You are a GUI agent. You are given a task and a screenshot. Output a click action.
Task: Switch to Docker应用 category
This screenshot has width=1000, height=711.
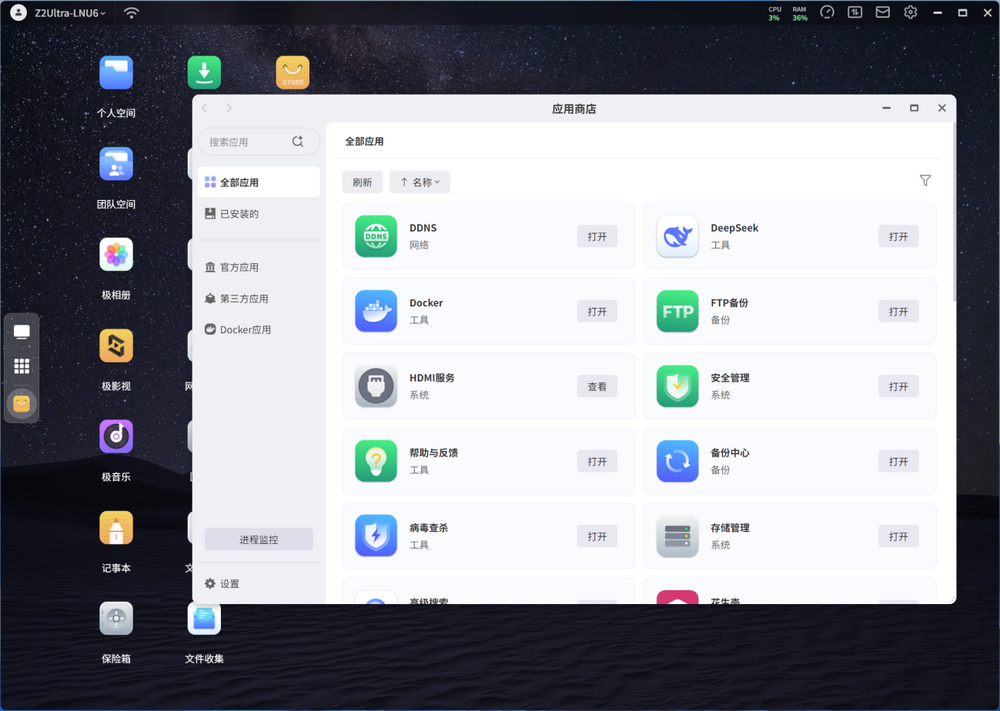click(245, 330)
